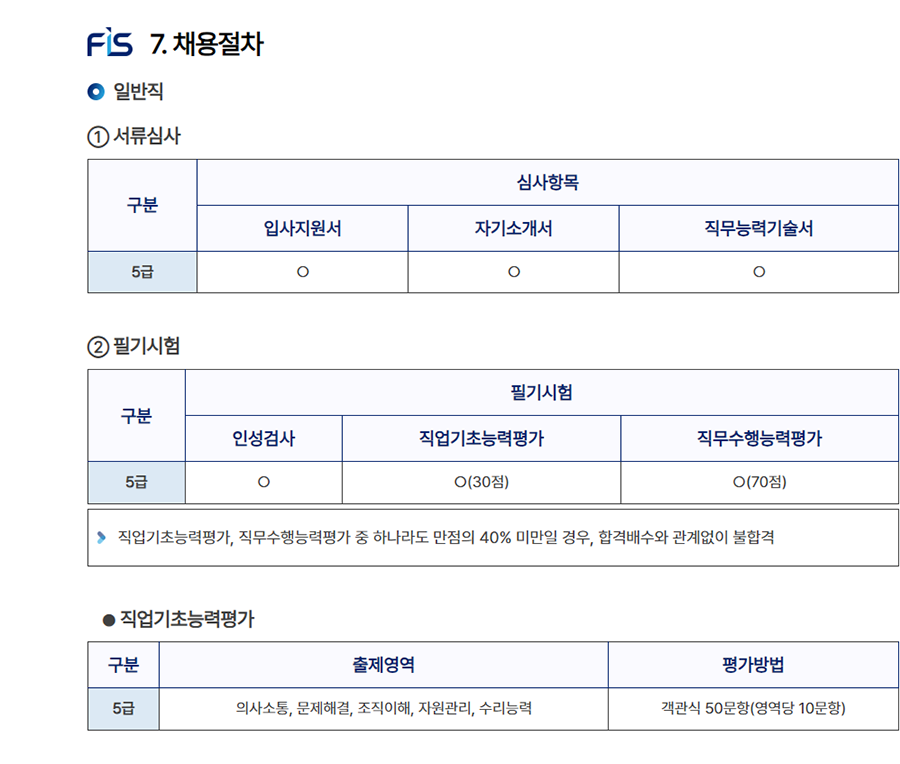Select the 5급 cell in 서류심사 table
Image resolution: width=900 pixels, height=764 pixels.
(x=142, y=272)
